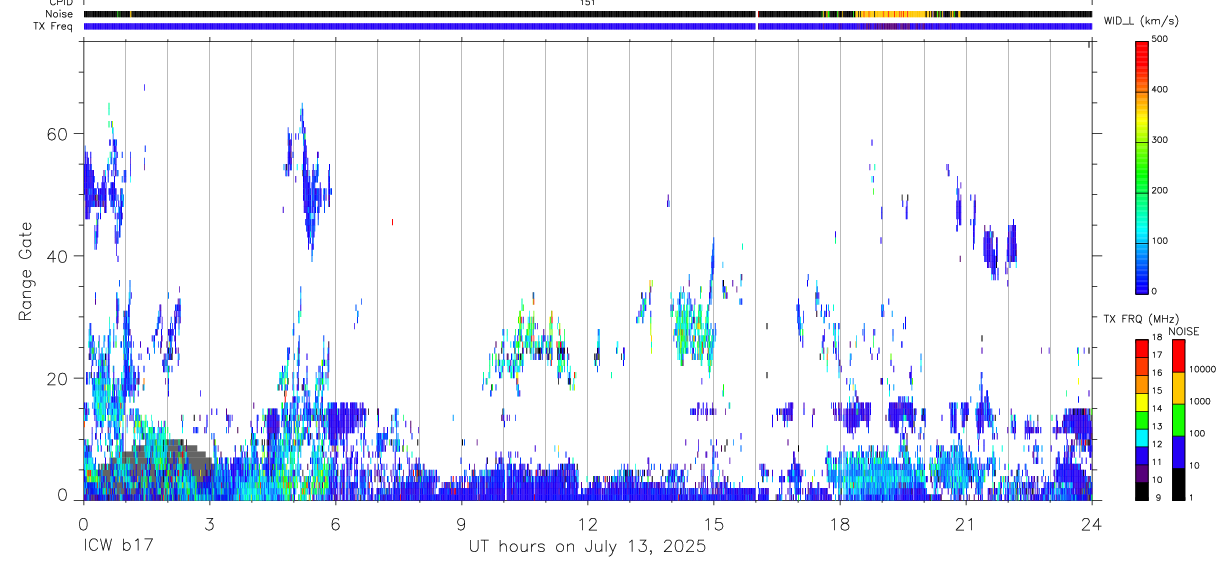Click the "18" hour tick on the time axis
Viewport: 1228px width, 567px height.
click(x=840, y=523)
